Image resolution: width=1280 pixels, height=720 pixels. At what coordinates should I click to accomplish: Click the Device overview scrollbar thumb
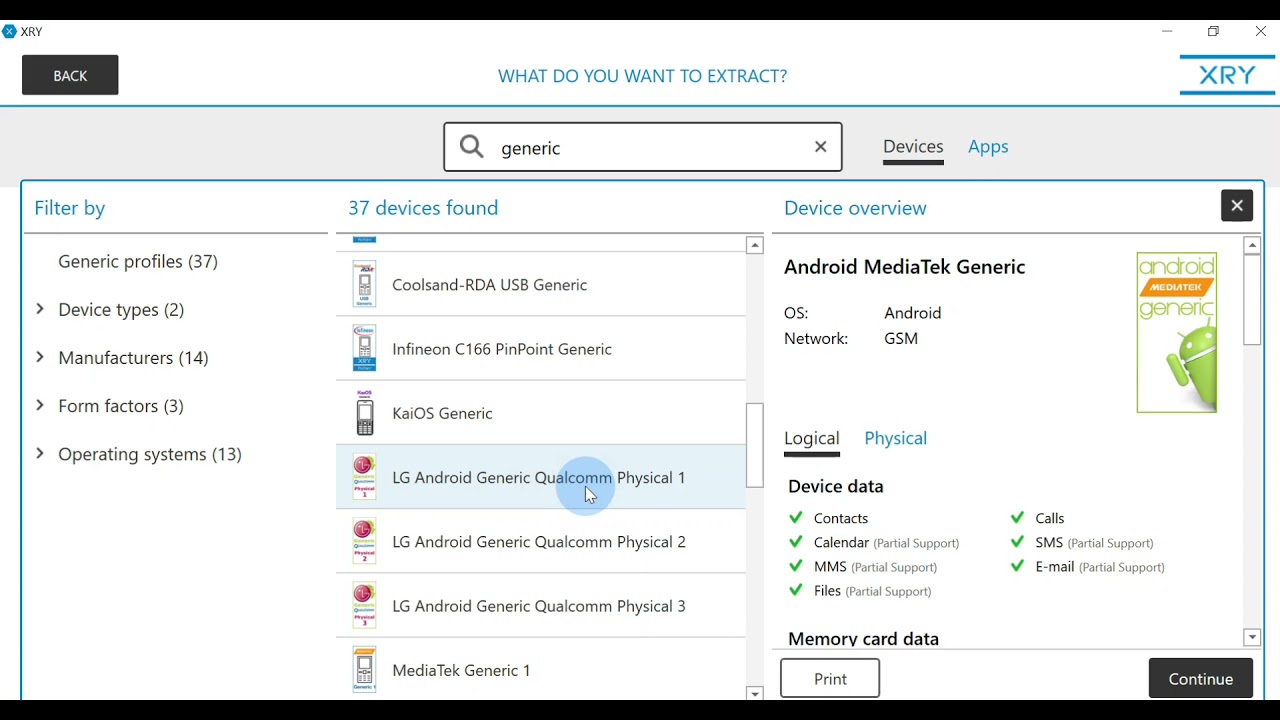[1252, 299]
